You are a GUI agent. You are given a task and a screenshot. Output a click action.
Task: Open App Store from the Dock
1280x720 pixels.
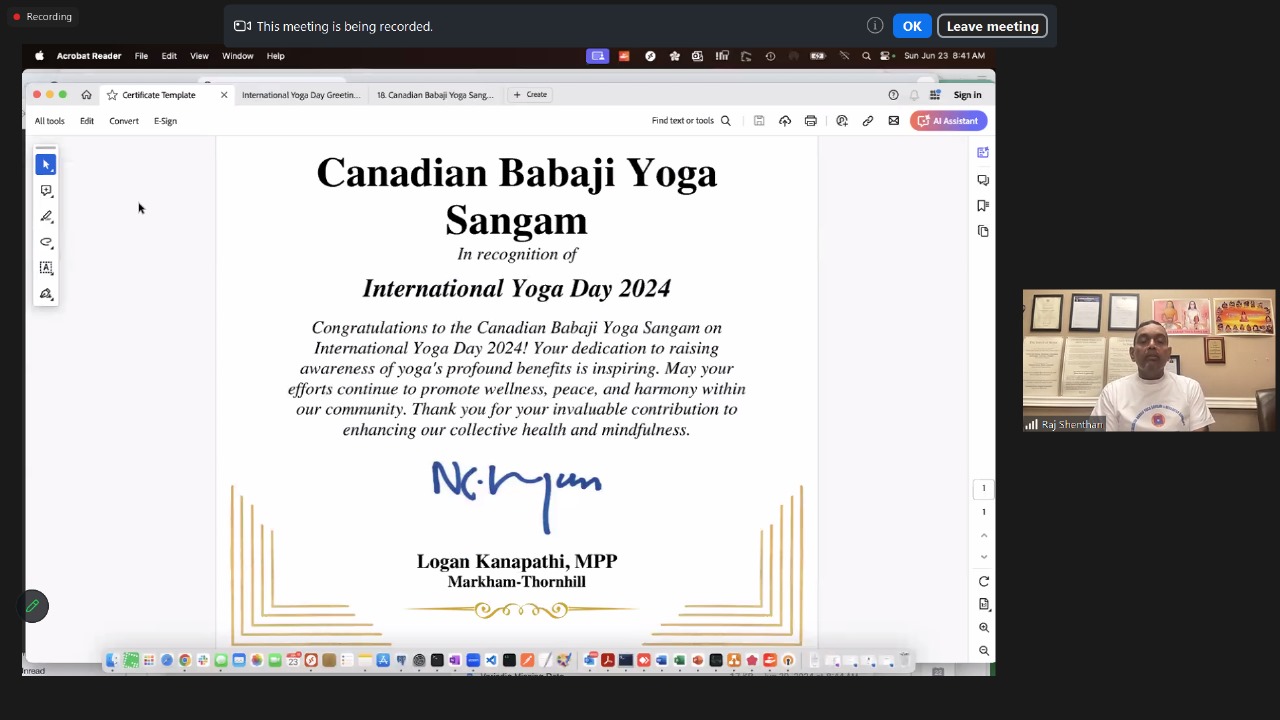tap(383, 660)
